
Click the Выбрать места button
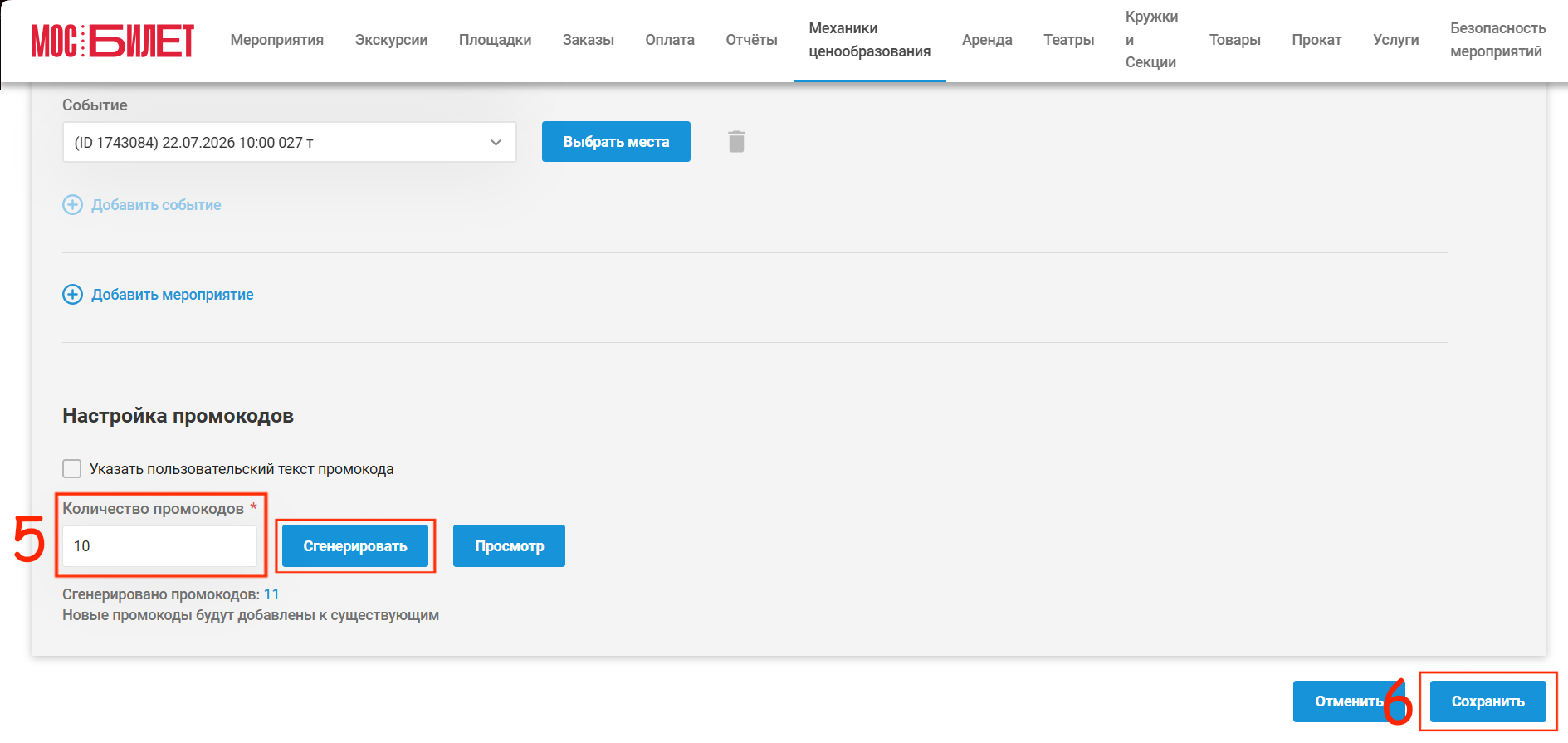(616, 142)
